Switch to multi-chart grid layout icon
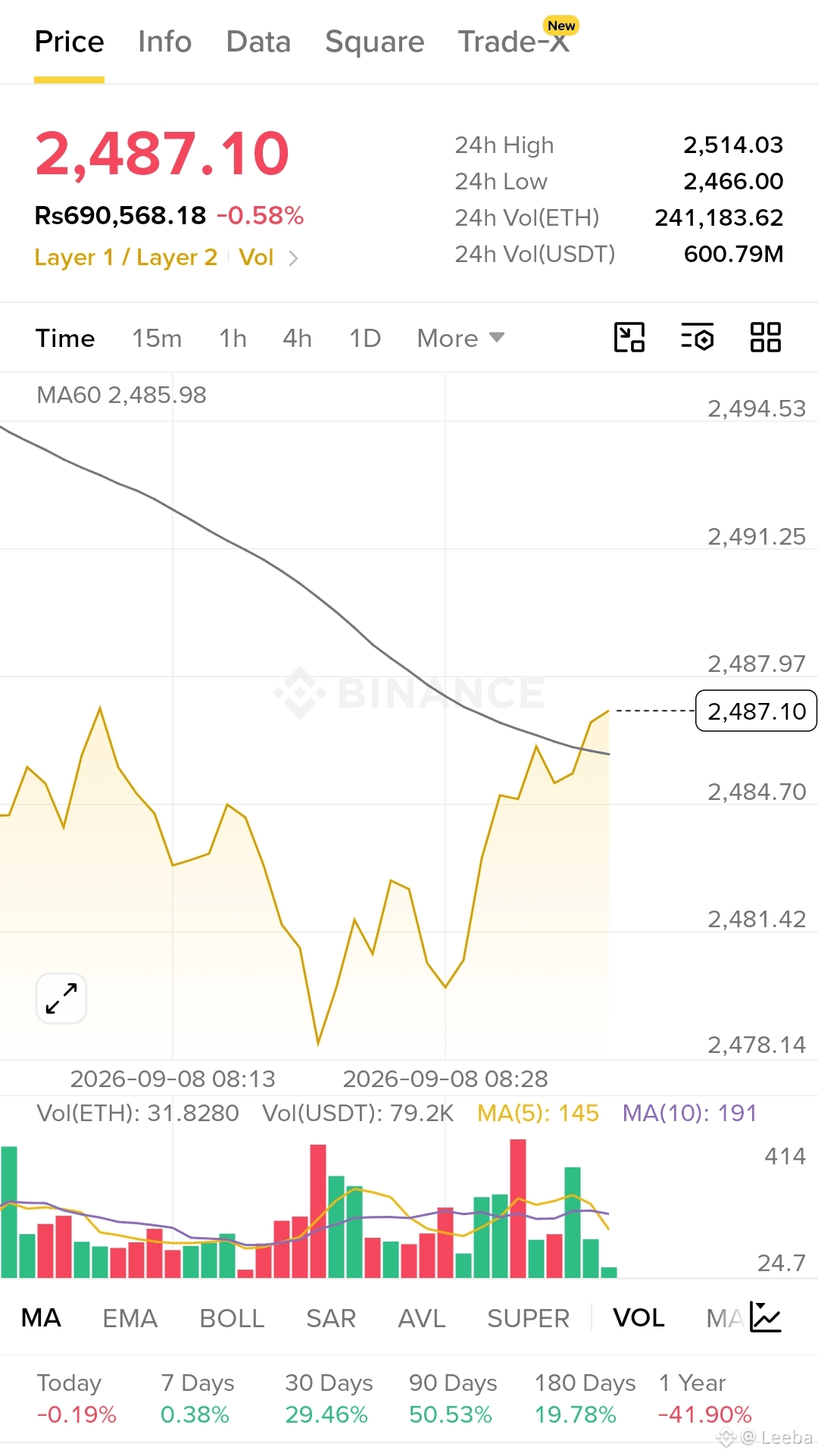This screenshot has height=1456, width=818. point(765,337)
